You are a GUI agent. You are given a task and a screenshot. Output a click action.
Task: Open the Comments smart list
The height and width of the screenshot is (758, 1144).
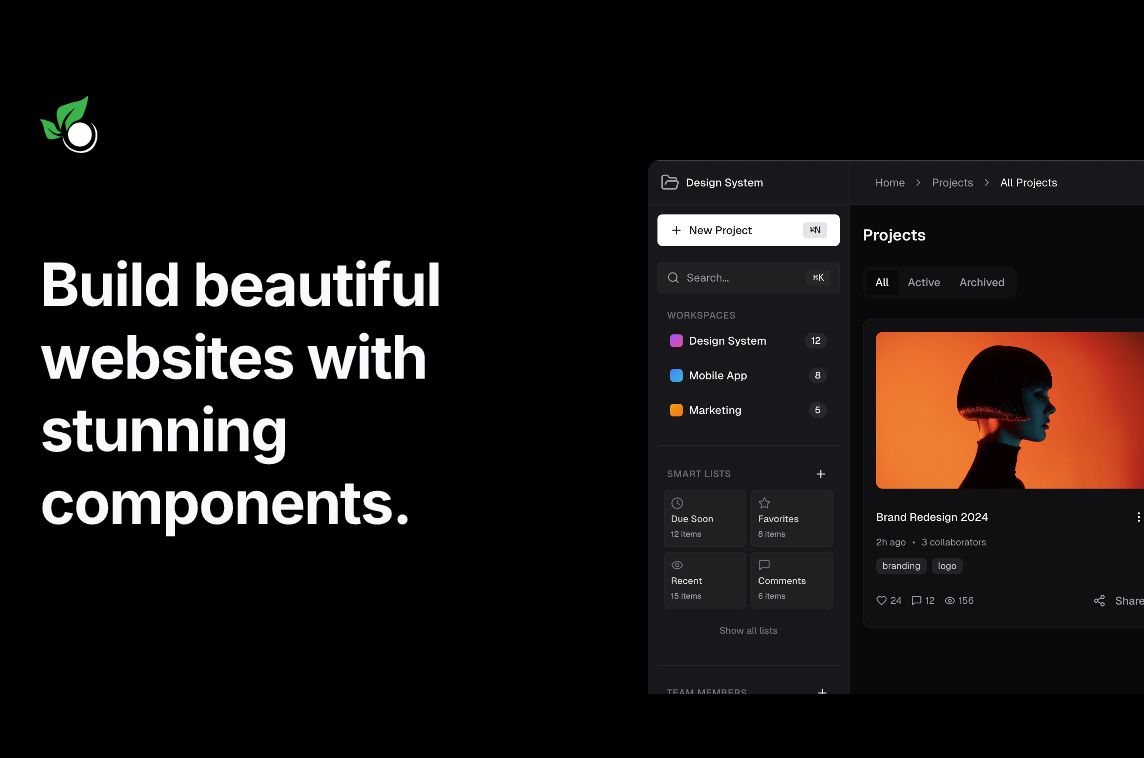[792, 581]
